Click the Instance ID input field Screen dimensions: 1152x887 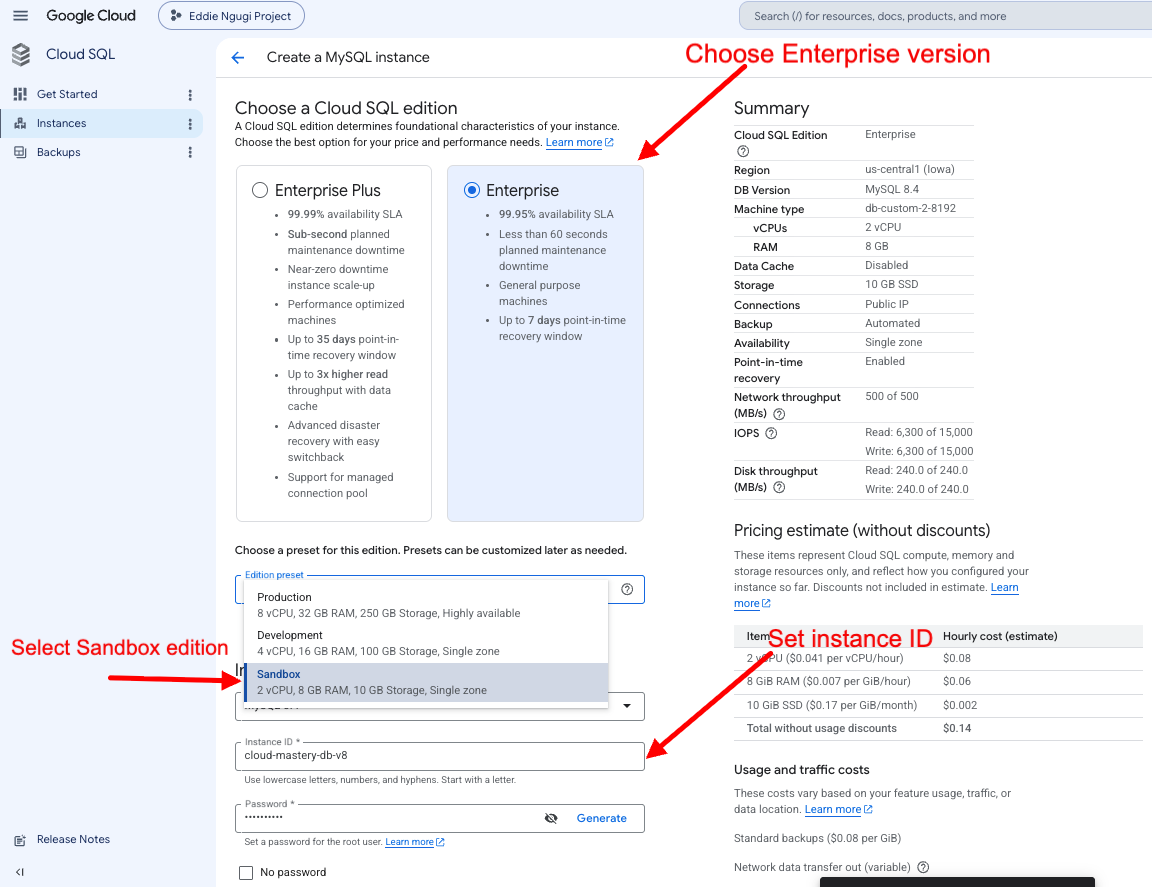click(x=439, y=755)
